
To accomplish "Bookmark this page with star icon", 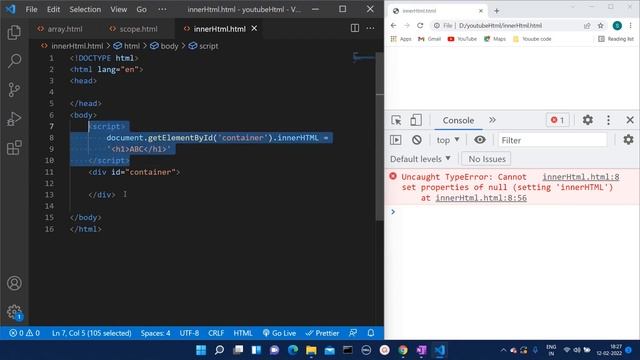I will click(x=600, y=25).
